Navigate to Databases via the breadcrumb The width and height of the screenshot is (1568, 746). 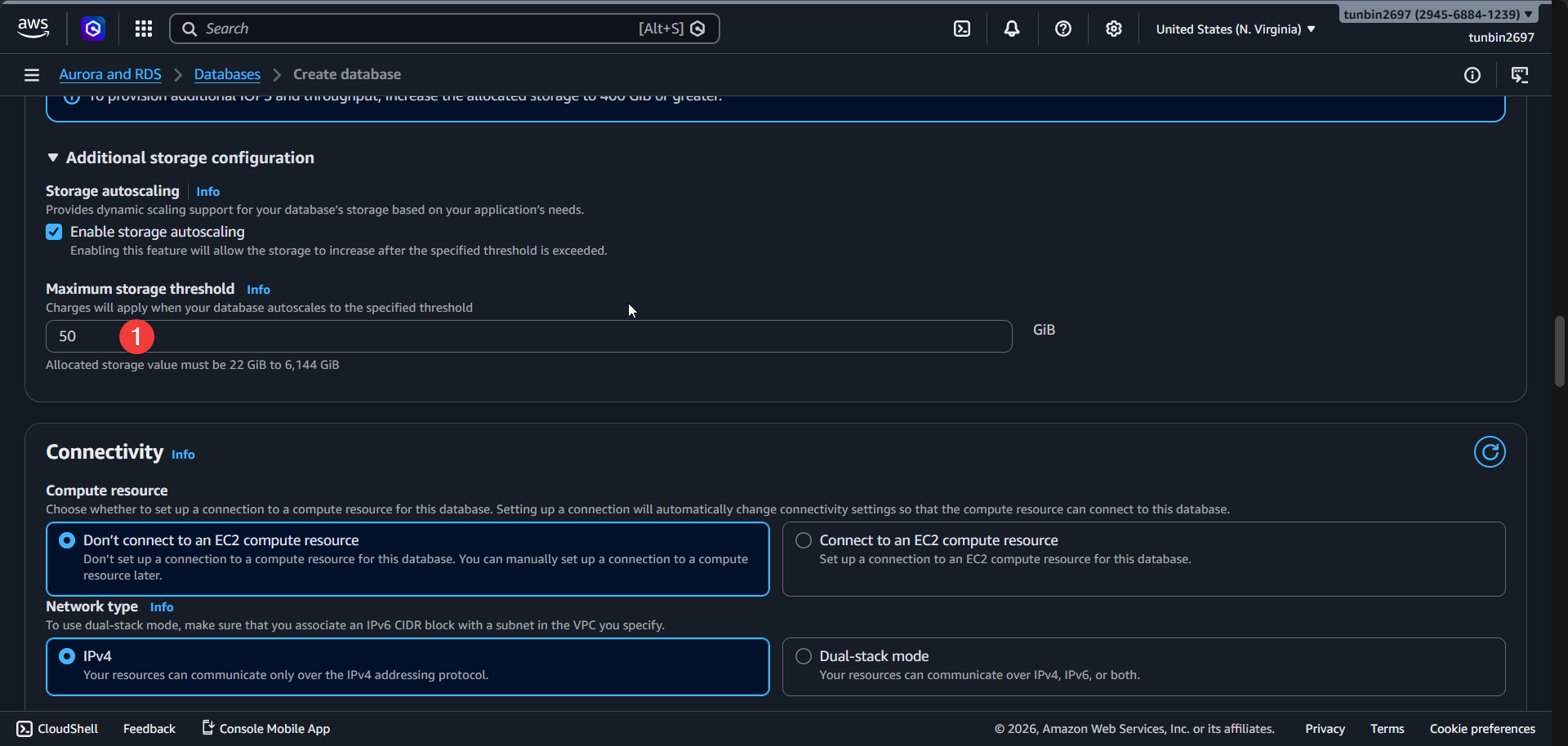[227, 73]
